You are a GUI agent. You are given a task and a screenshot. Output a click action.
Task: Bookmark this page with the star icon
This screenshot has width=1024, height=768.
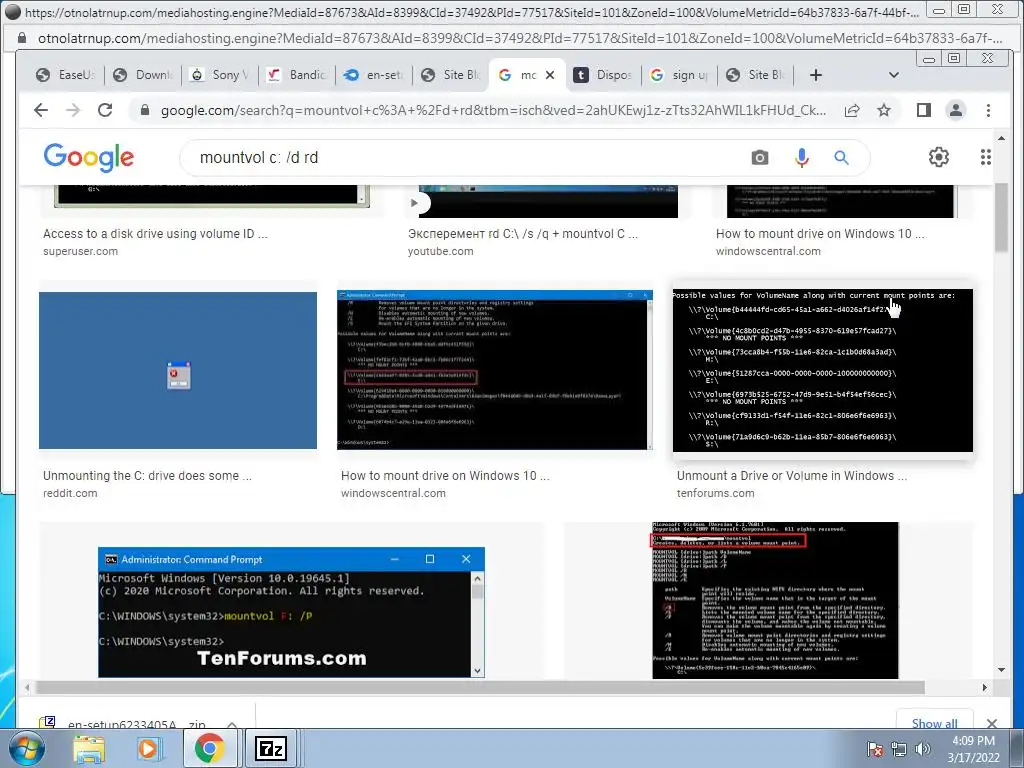[x=884, y=110]
